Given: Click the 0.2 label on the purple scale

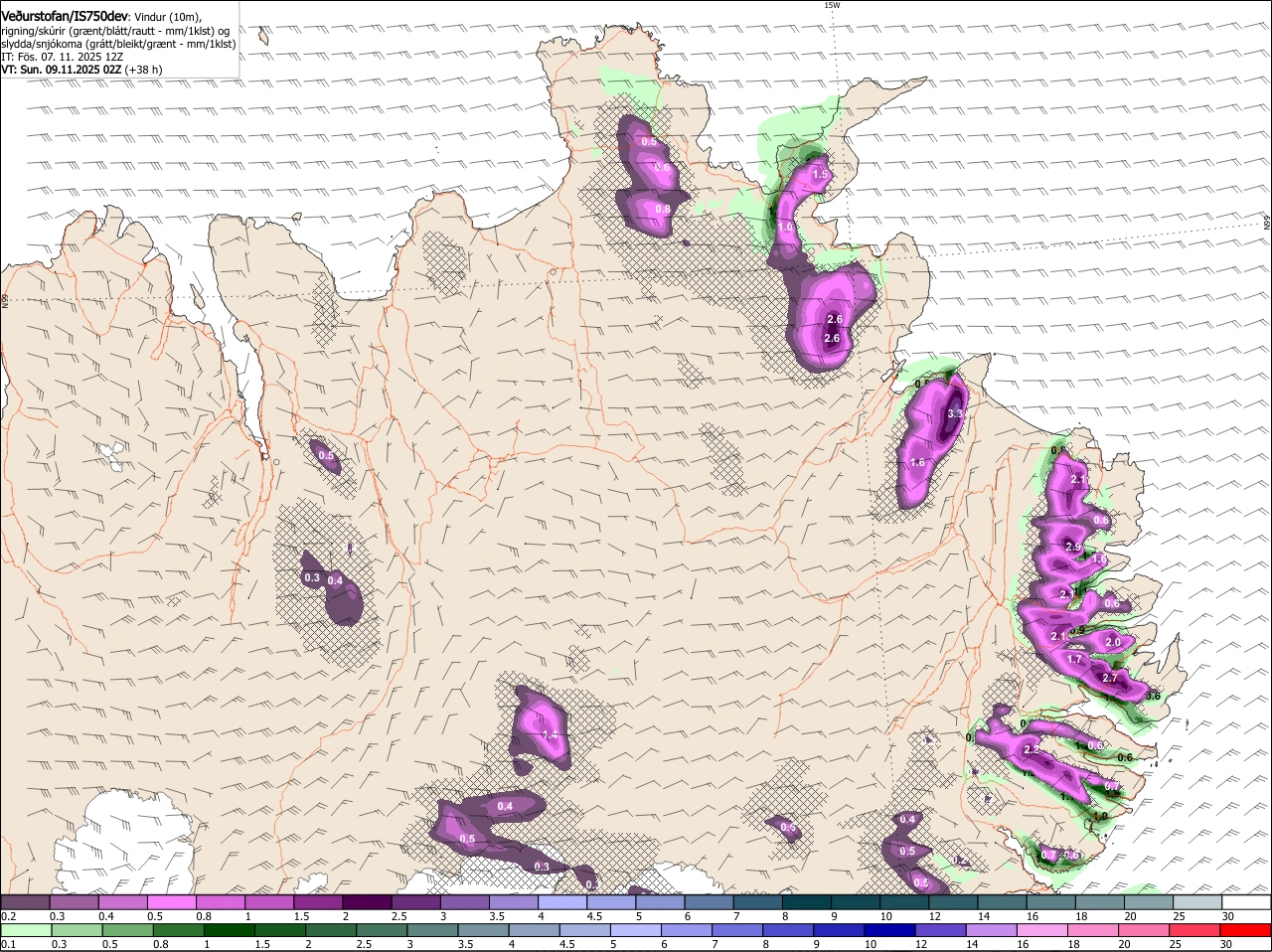Looking at the screenshot, I should 8,916.
